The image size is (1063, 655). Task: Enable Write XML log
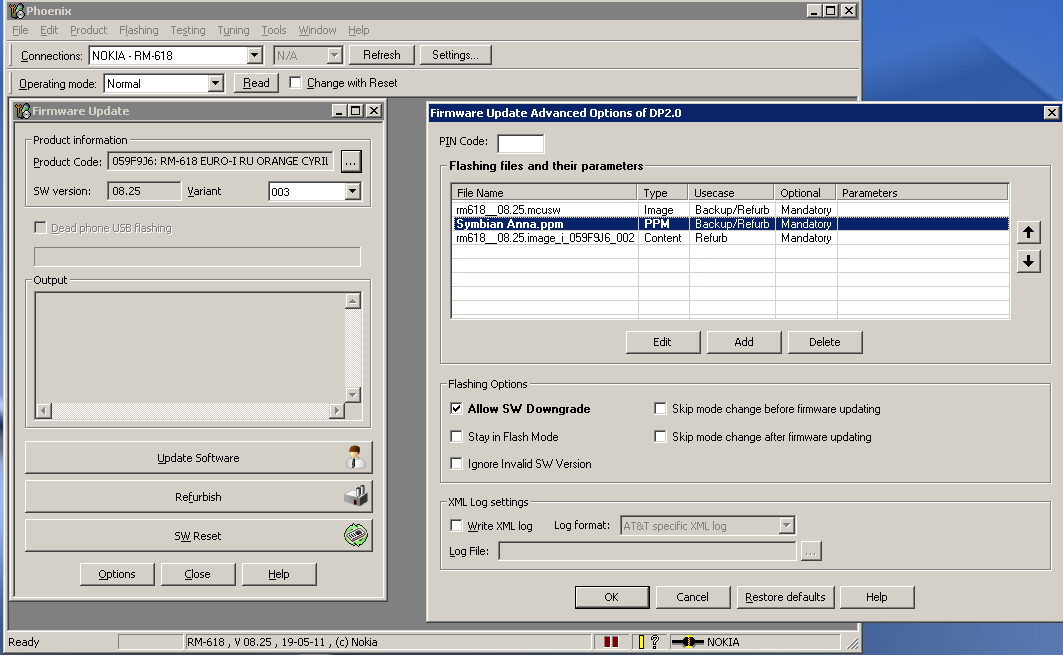click(456, 525)
